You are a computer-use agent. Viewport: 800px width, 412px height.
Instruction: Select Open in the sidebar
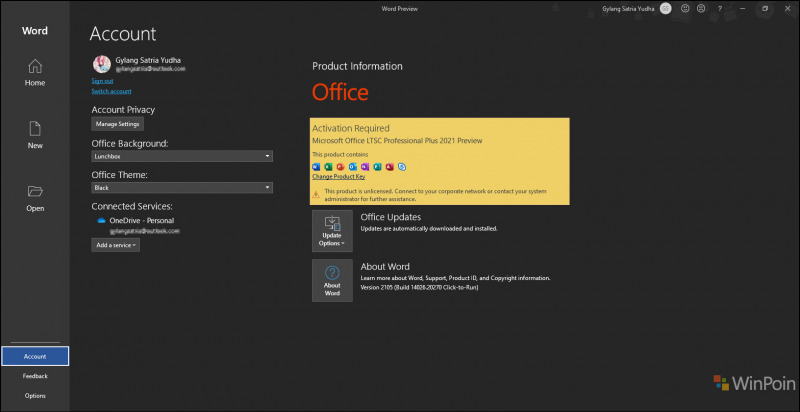[35, 198]
